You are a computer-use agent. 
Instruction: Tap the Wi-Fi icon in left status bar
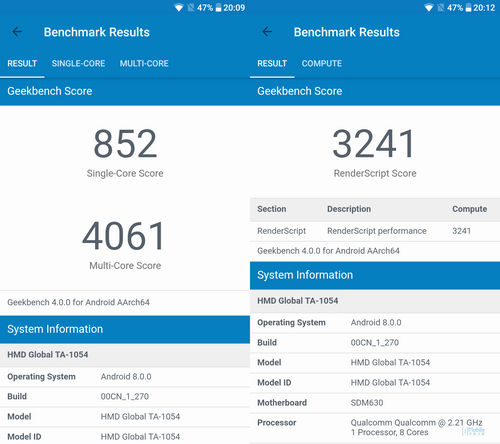click(x=179, y=8)
